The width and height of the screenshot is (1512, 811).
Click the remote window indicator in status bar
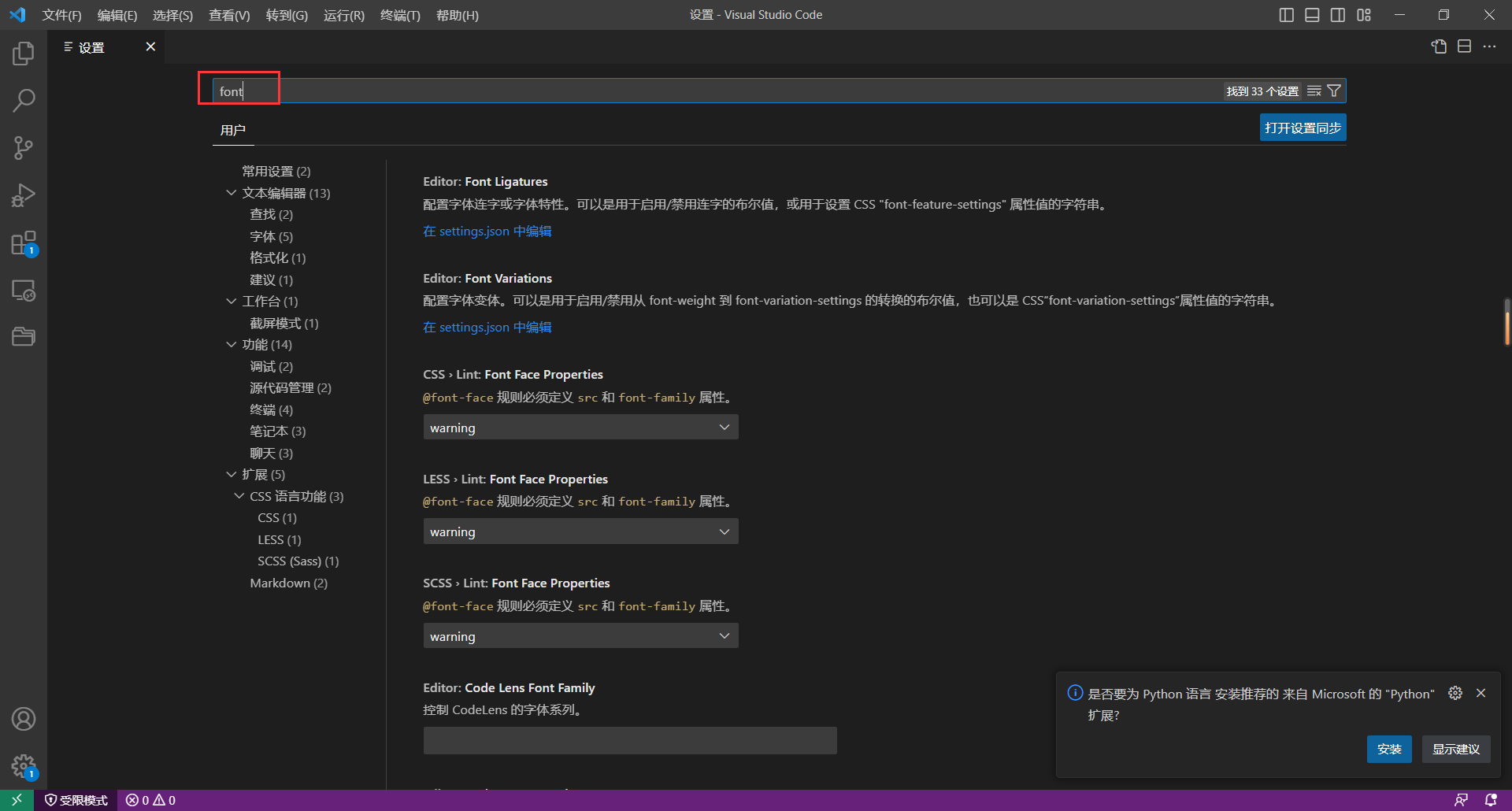pos(17,800)
